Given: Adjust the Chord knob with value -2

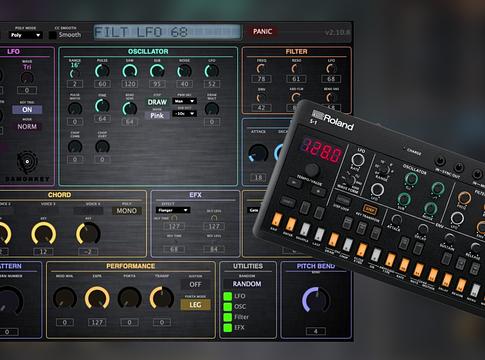Looking at the screenshot, I should tap(88, 233).
